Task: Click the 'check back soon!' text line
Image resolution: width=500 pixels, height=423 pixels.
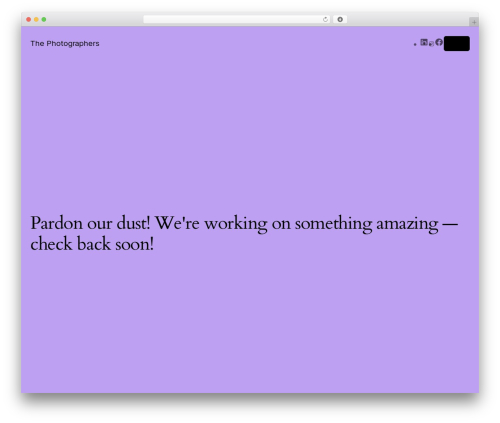Action: pyautogui.click(x=92, y=244)
